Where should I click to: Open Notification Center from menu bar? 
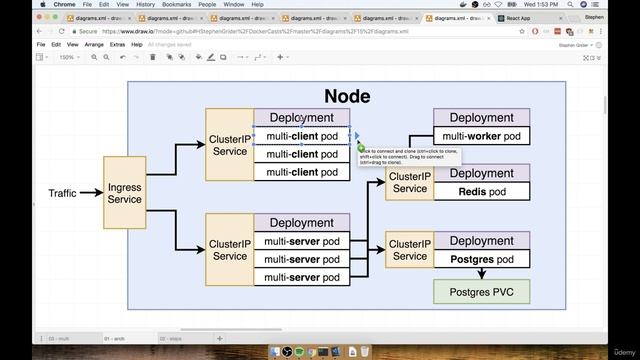pyautogui.click(x=596, y=4)
